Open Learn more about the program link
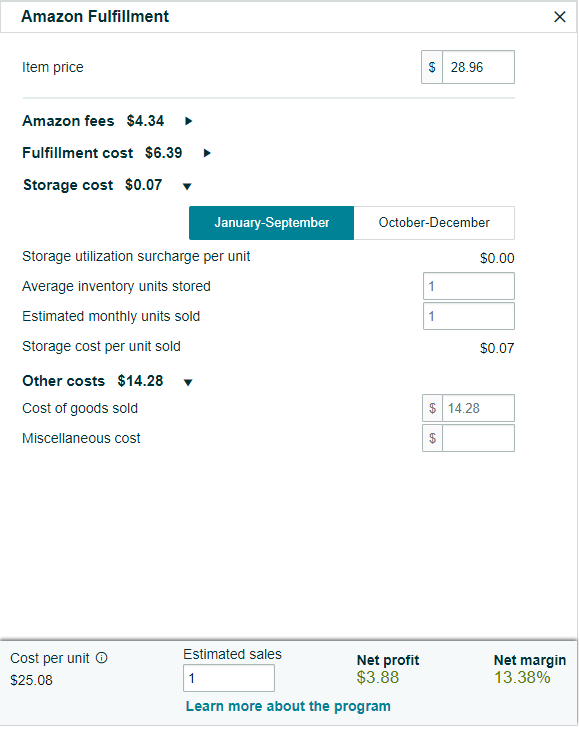The height and width of the screenshot is (732, 579). click(288, 706)
